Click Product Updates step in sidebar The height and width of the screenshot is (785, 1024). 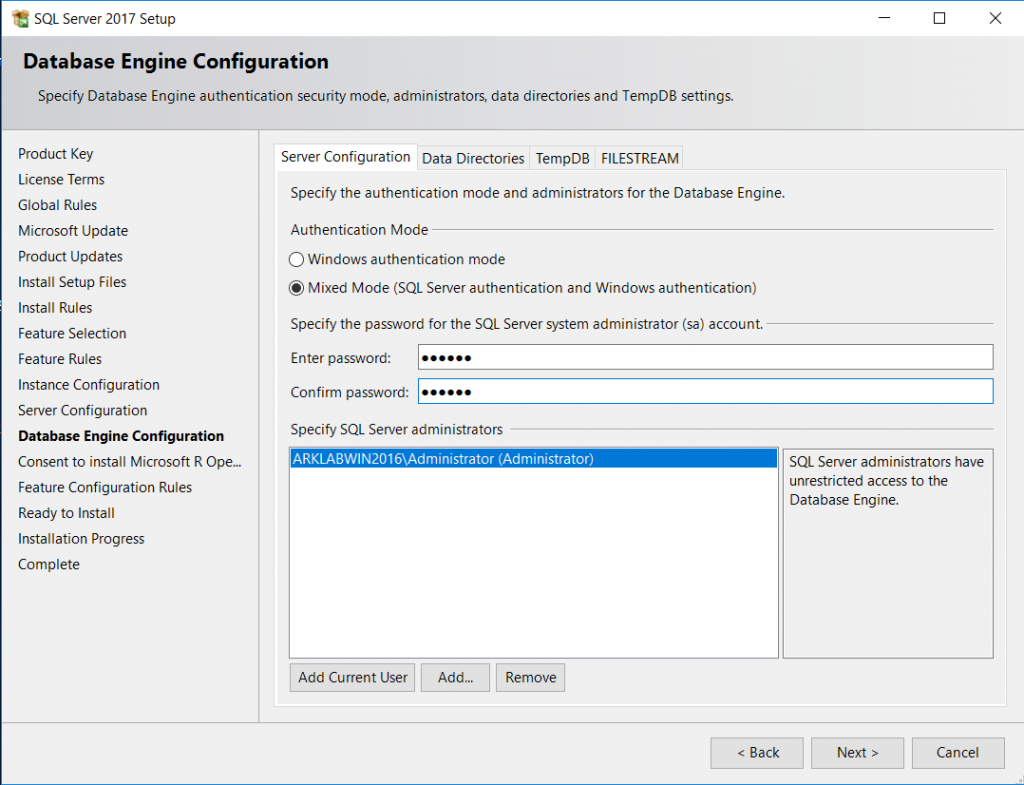tap(71, 256)
